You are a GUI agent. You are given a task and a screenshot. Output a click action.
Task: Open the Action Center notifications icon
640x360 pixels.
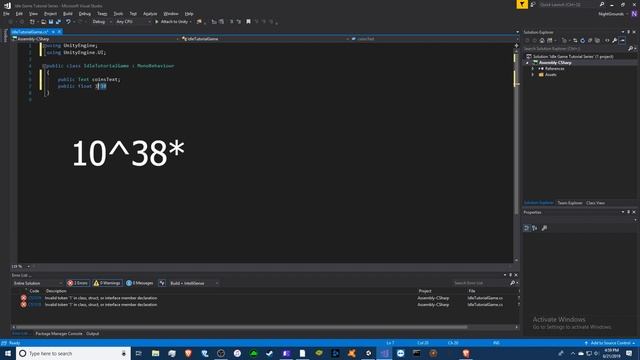[x=629, y=353]
